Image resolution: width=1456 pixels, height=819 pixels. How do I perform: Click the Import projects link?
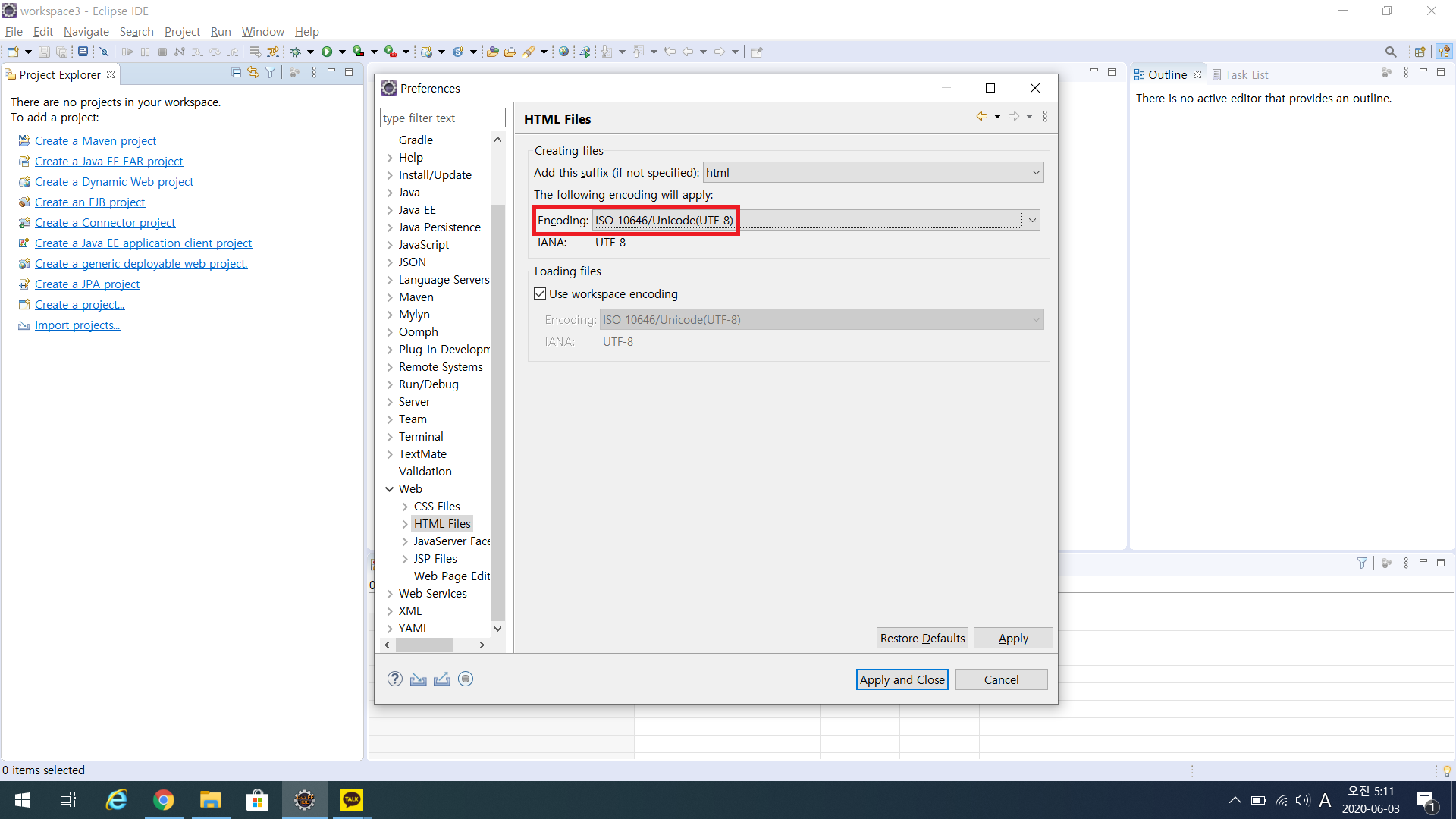tap(77, 325)
